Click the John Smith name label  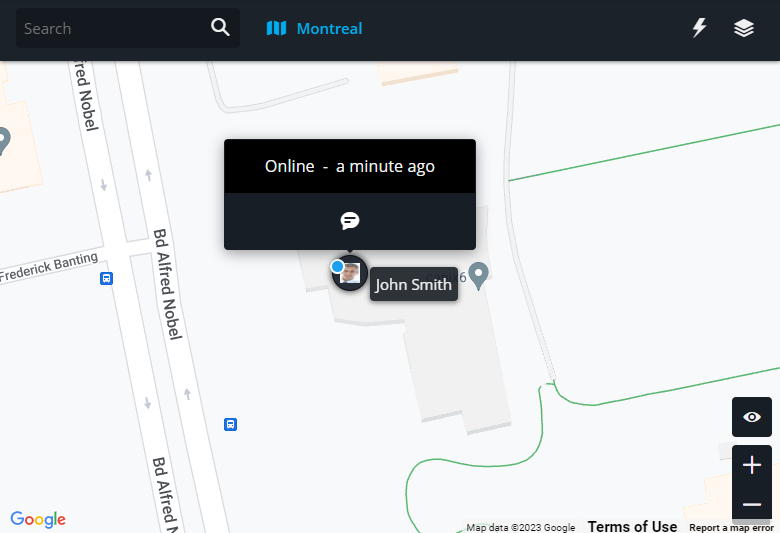[413, 284]
